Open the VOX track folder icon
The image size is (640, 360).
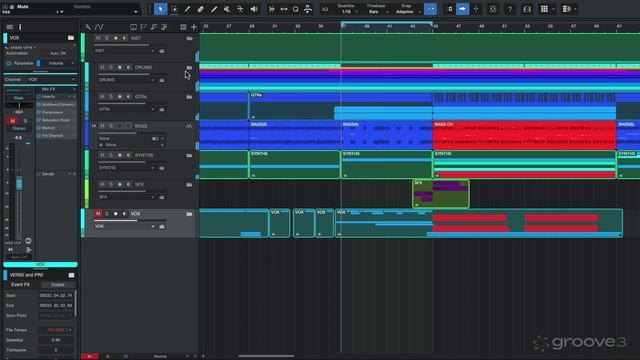[x=189, y=214]
